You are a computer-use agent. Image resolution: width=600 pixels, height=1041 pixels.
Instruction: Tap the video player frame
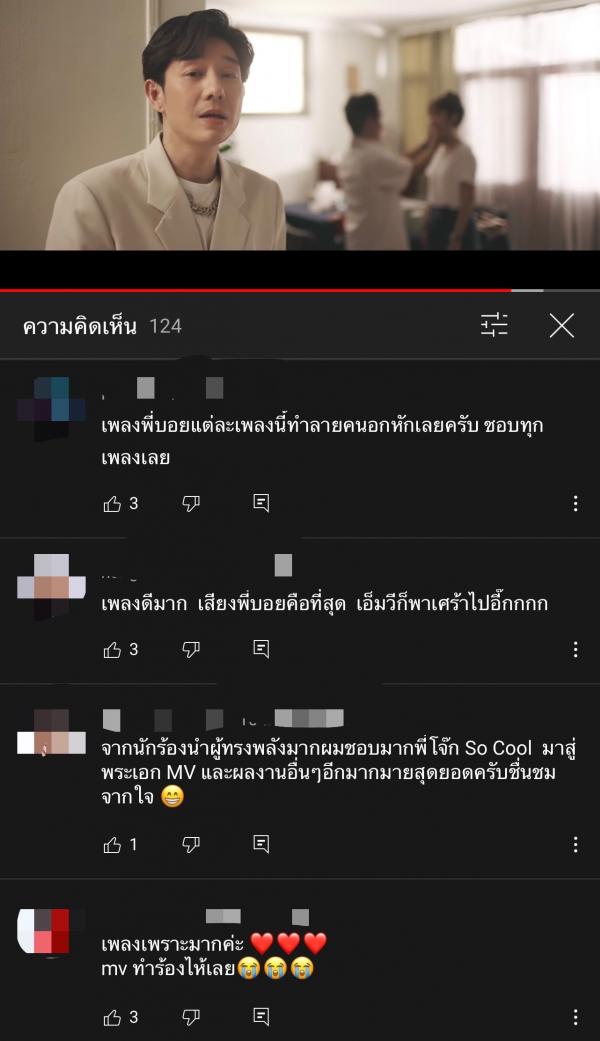coord(300,125)
